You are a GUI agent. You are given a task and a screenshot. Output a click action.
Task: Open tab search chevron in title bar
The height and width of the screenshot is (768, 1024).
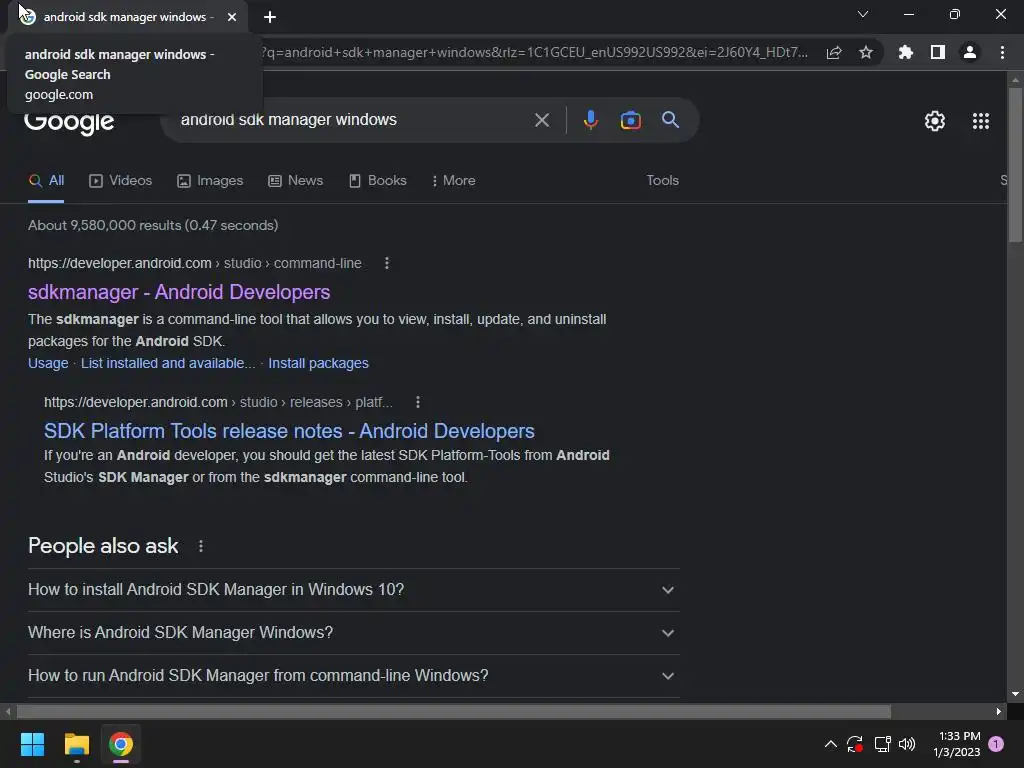[863, 14]
